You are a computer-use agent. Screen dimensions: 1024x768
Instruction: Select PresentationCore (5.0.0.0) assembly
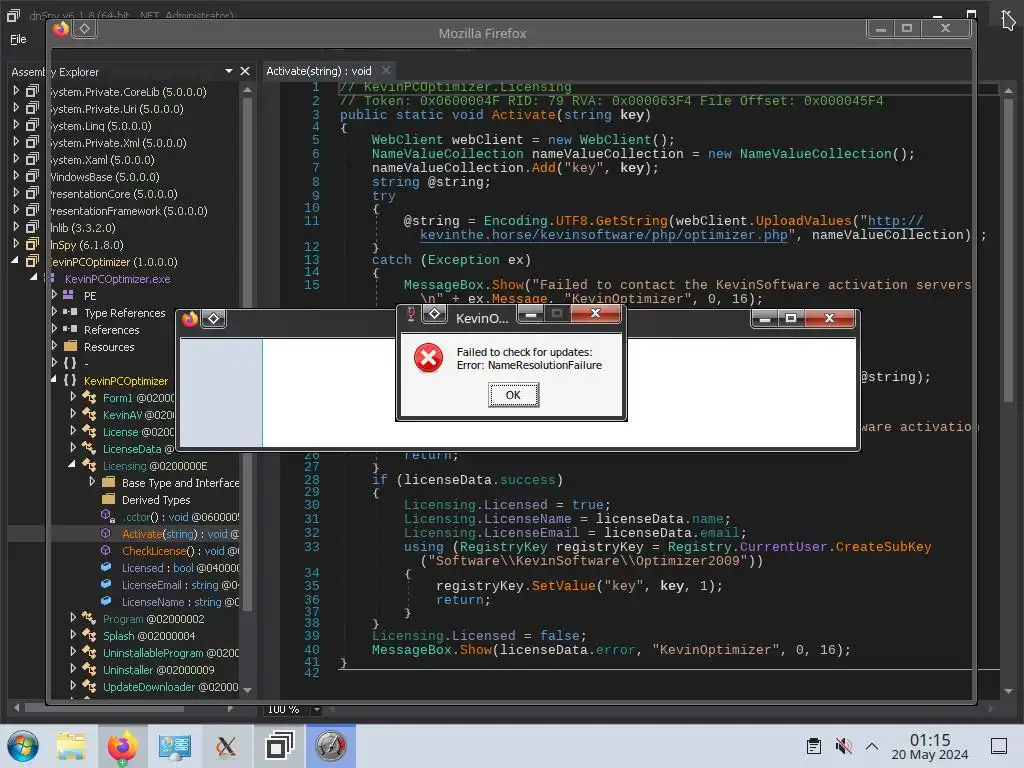coord(114,194)
